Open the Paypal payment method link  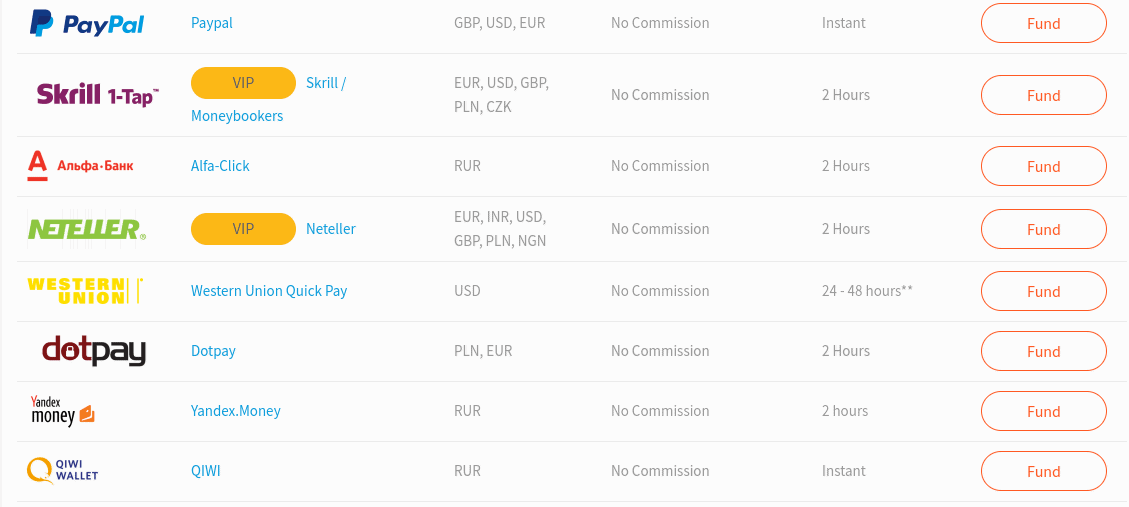(x=212, y=23)
